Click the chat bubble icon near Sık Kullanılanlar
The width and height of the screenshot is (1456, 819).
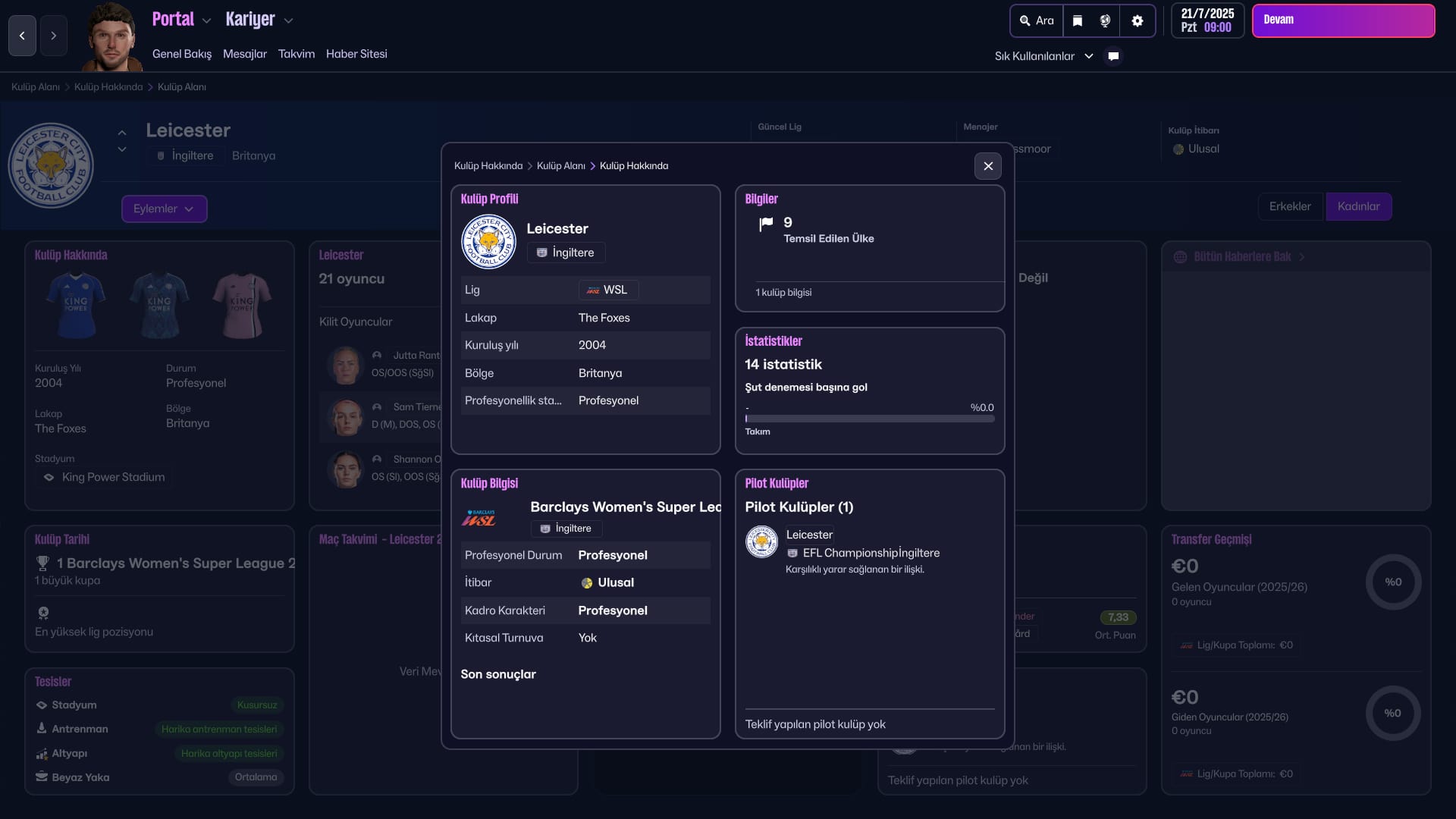click(x=1113, y=56)
